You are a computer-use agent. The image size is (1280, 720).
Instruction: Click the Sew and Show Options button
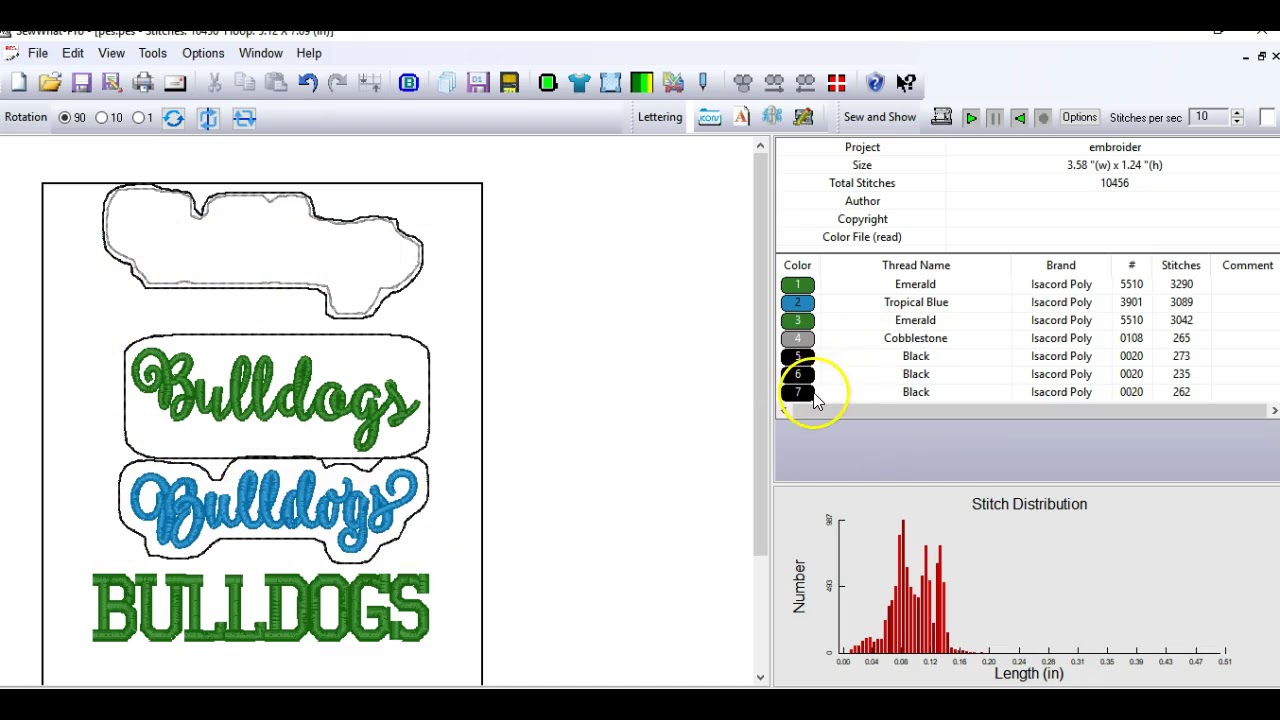click(1080, 118)
